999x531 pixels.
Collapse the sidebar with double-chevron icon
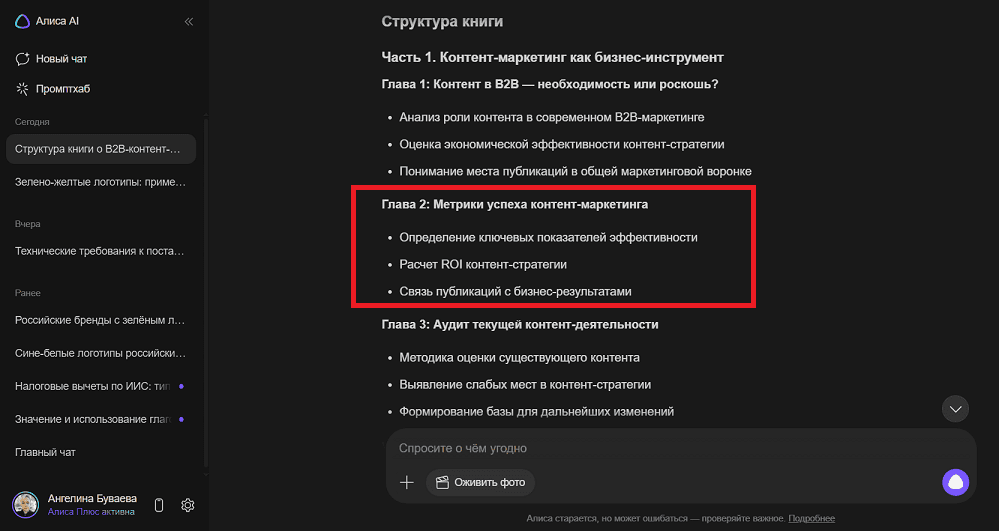click(x=188, y=21)
